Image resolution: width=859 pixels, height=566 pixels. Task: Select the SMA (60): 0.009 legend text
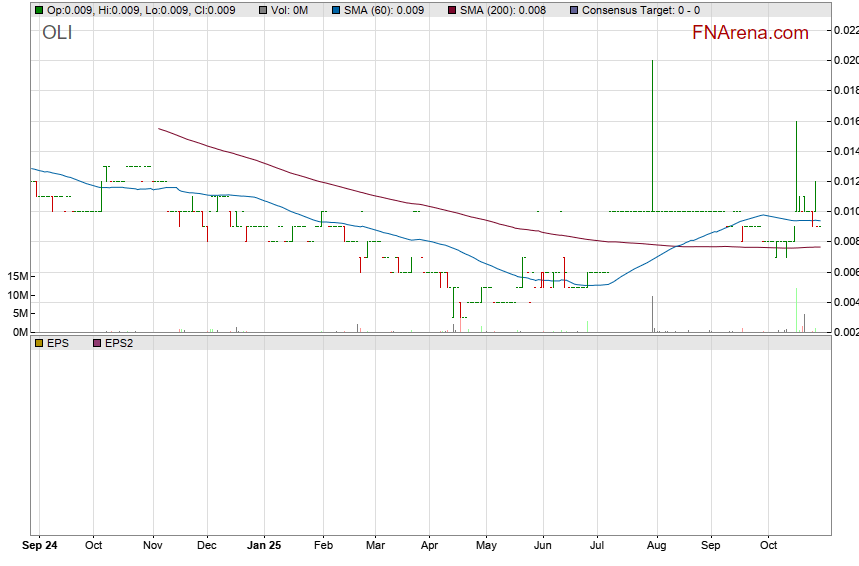coord(384,10)
